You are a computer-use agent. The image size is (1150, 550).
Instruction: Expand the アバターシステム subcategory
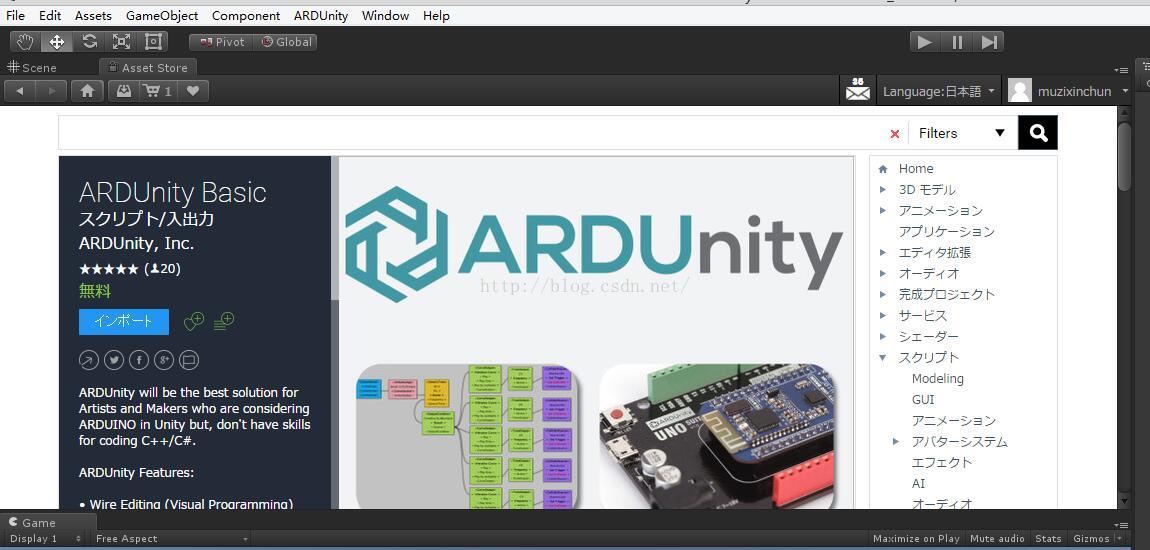tap(896, 441)
